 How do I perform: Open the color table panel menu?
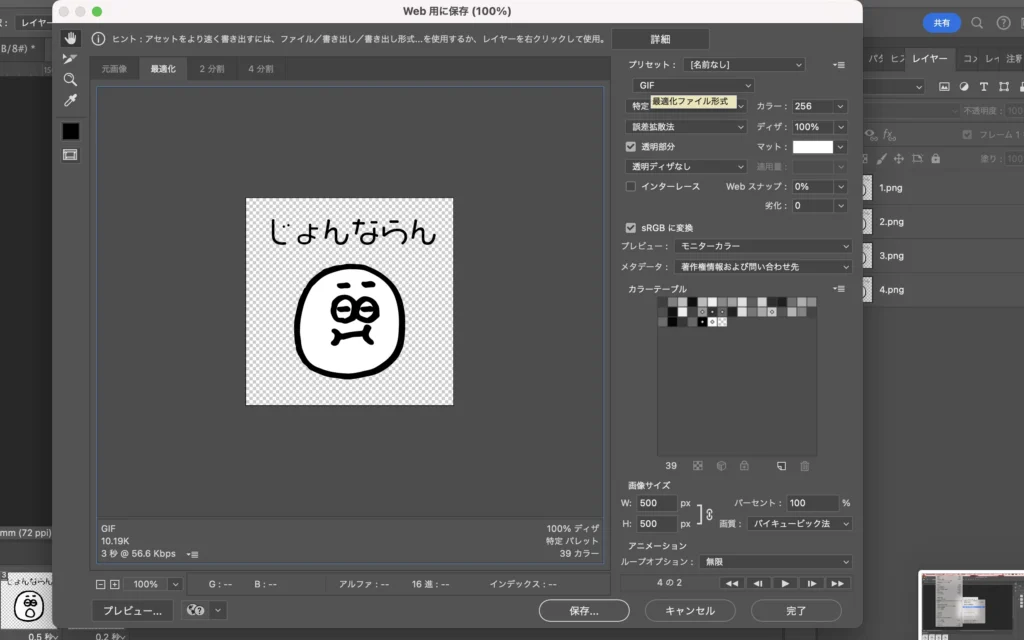[x=839, y=289]
